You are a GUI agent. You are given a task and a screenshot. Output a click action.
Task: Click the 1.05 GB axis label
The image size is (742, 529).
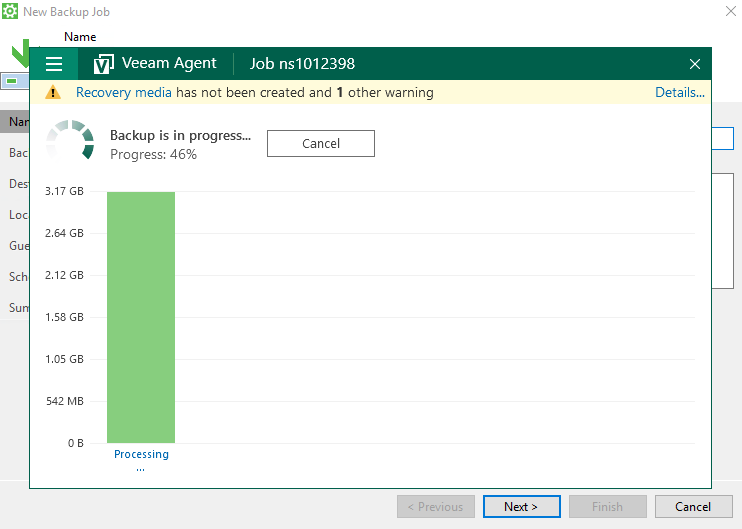coord(64,359)
